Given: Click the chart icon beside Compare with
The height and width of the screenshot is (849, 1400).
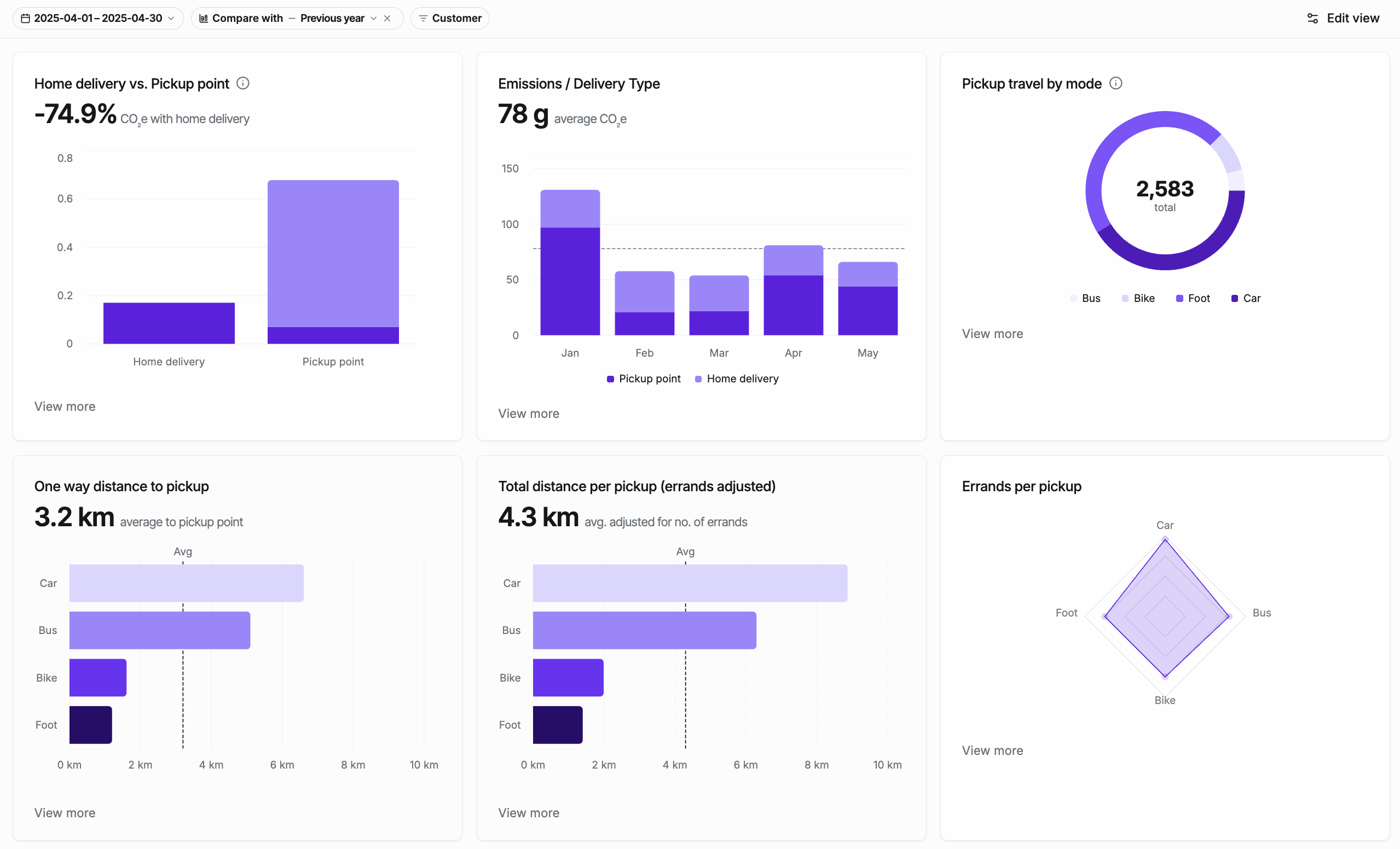Looking at the screenshot, I should point(204,18).
